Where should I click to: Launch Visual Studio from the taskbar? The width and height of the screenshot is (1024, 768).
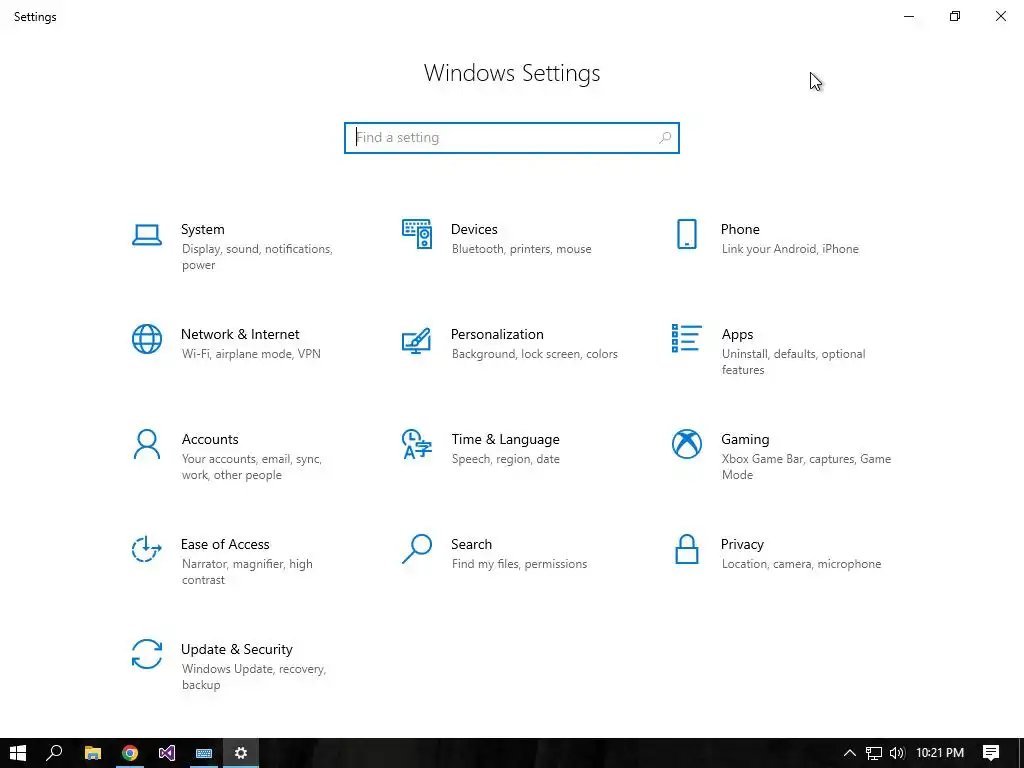167,753
